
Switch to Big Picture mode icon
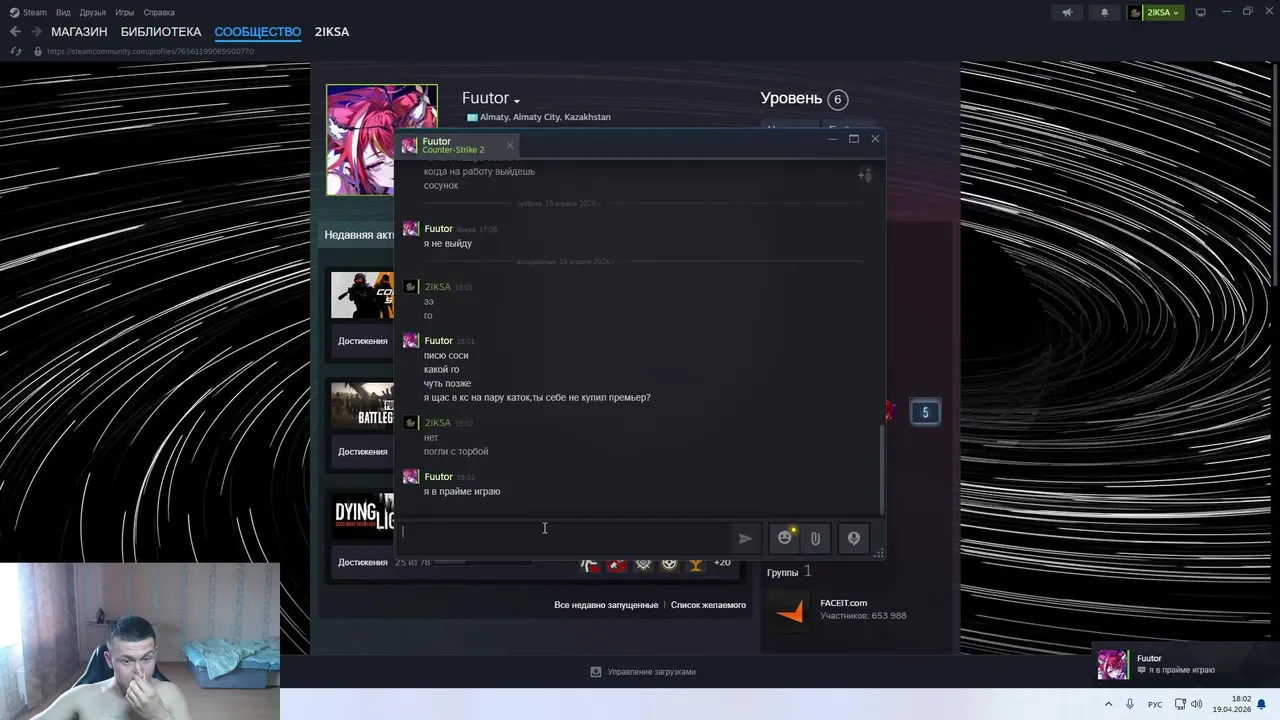(x=1201, y=13)
